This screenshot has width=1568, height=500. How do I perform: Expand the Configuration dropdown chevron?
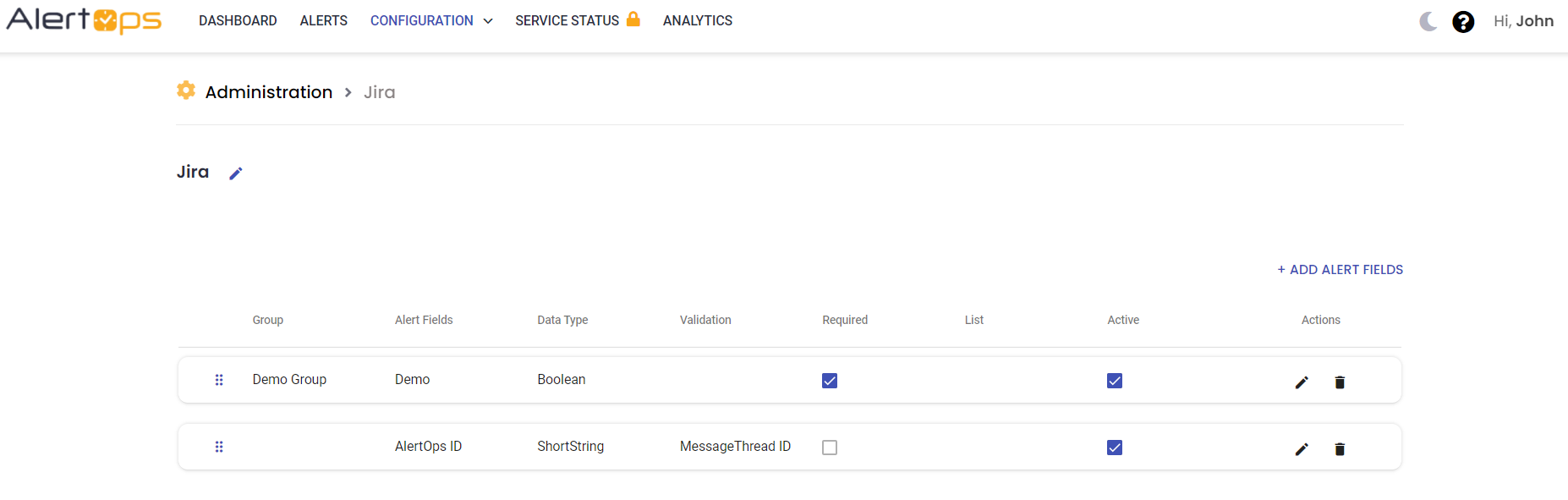click(x=488, y=21)
